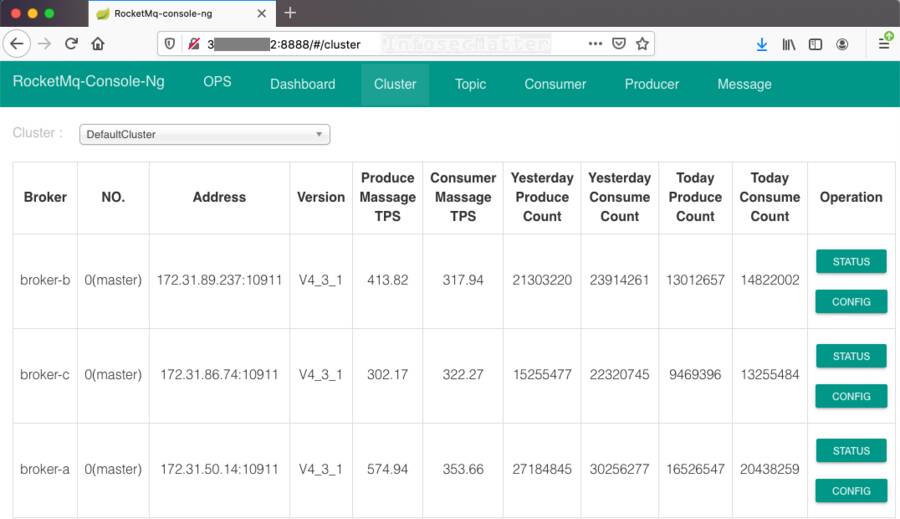900x519 pixels.
Task: Open the OPS navigation tab
Action: (217, 82)
